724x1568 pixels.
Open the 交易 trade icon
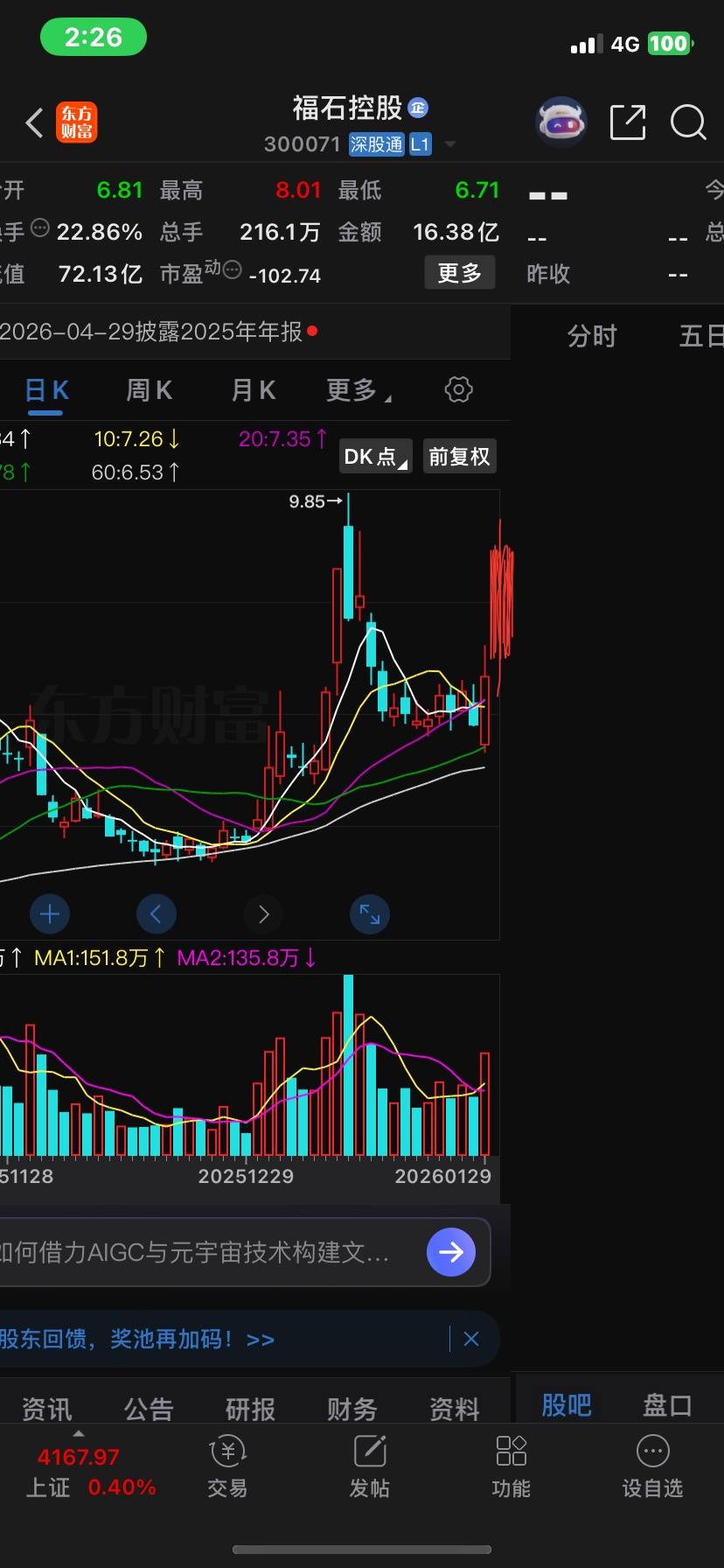coord(228,1466)
